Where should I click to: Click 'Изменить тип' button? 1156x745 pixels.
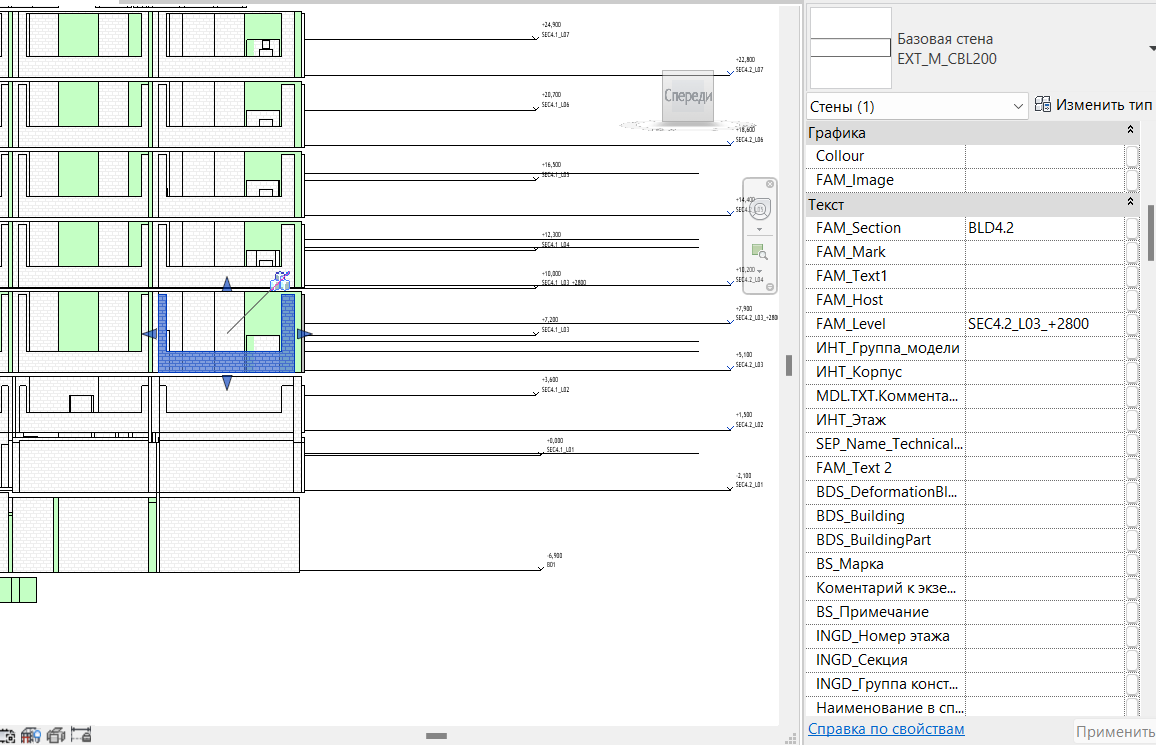[x=1095, y=105]
